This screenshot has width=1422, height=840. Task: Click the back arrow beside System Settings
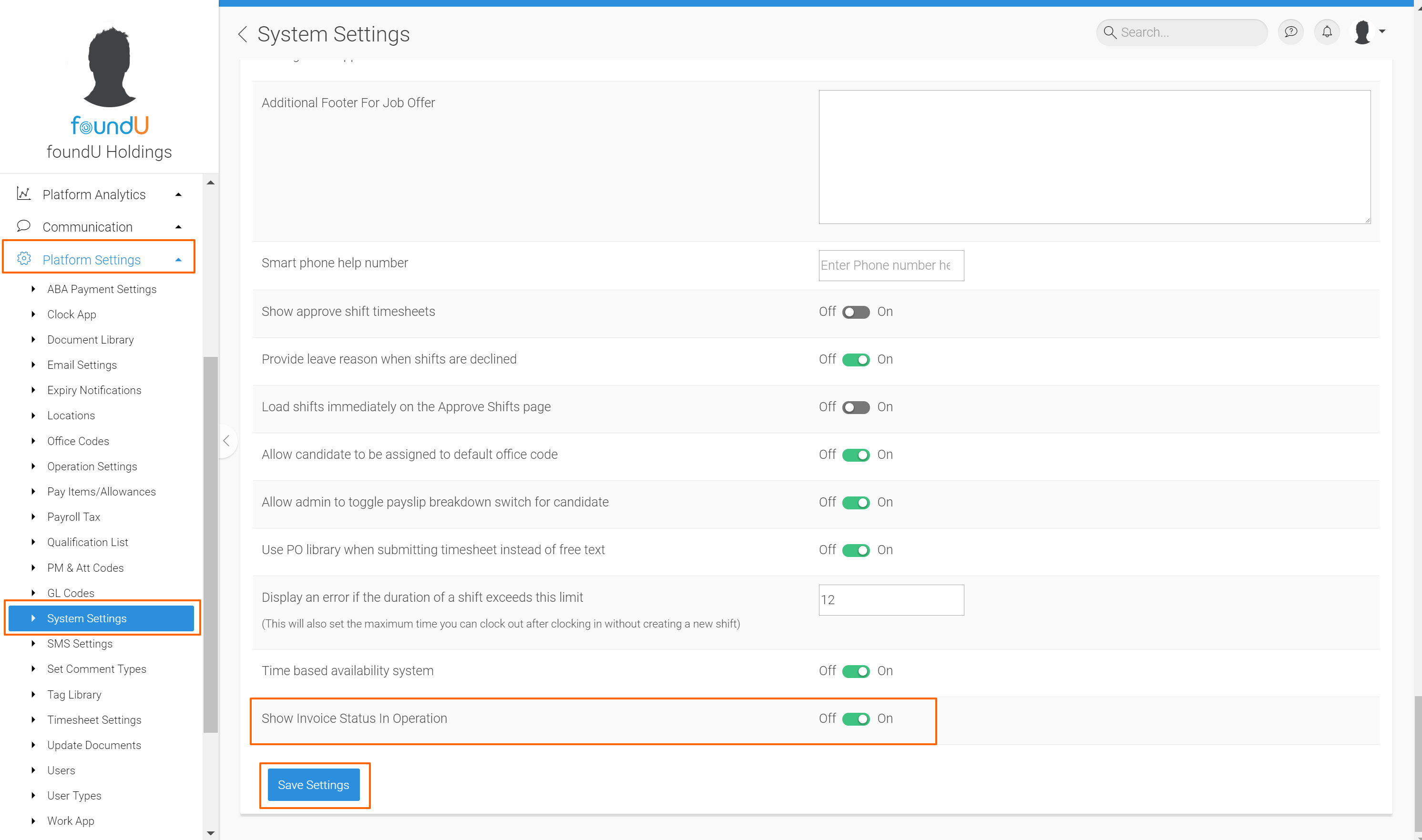coord(242,34)
